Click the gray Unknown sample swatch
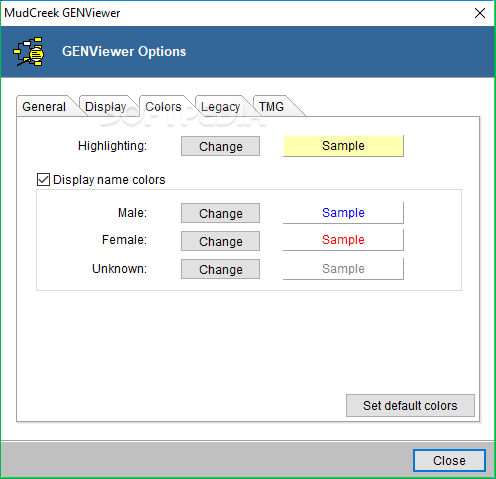 pyautogui.click(x=343, y=269)
